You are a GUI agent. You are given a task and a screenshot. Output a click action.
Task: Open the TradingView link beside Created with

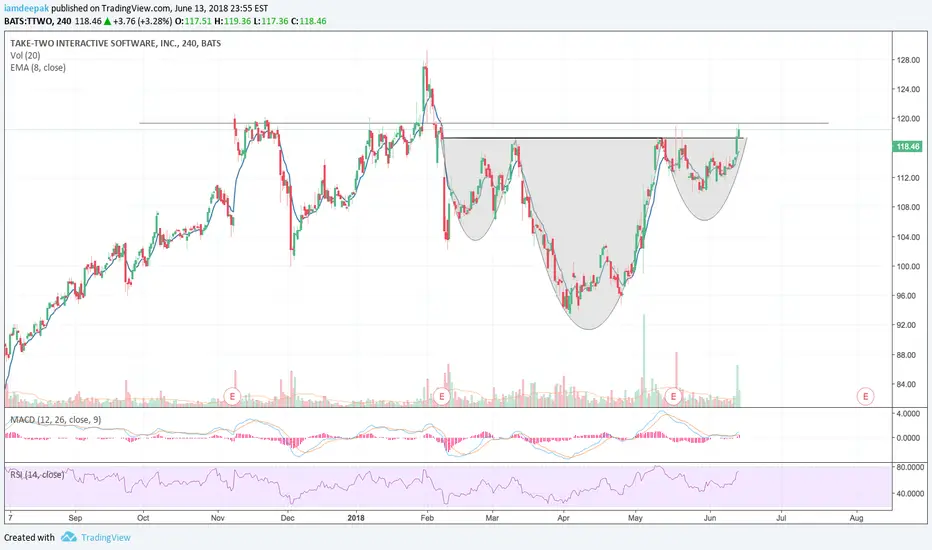[105, 538]
